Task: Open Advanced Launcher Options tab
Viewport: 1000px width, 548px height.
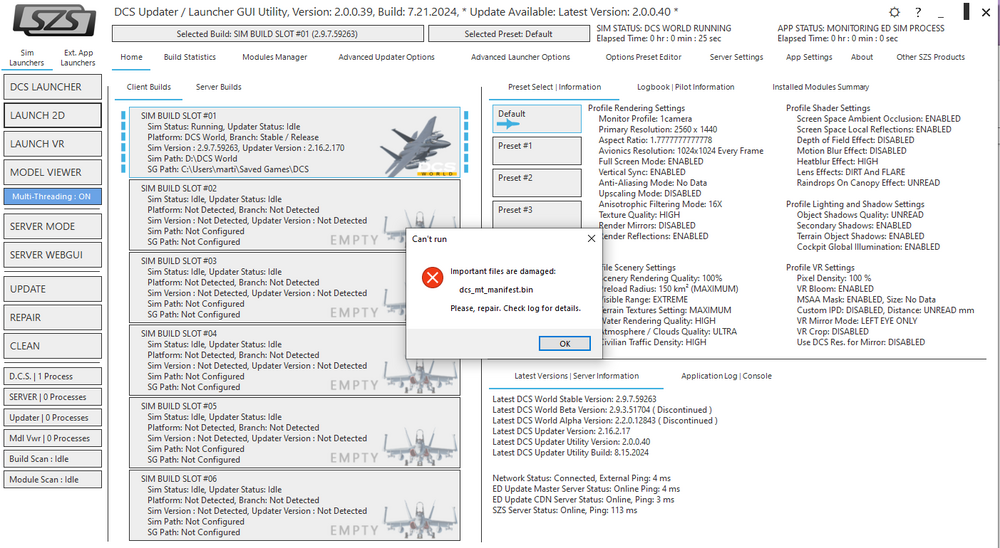Action: click(x=520, y=57)
